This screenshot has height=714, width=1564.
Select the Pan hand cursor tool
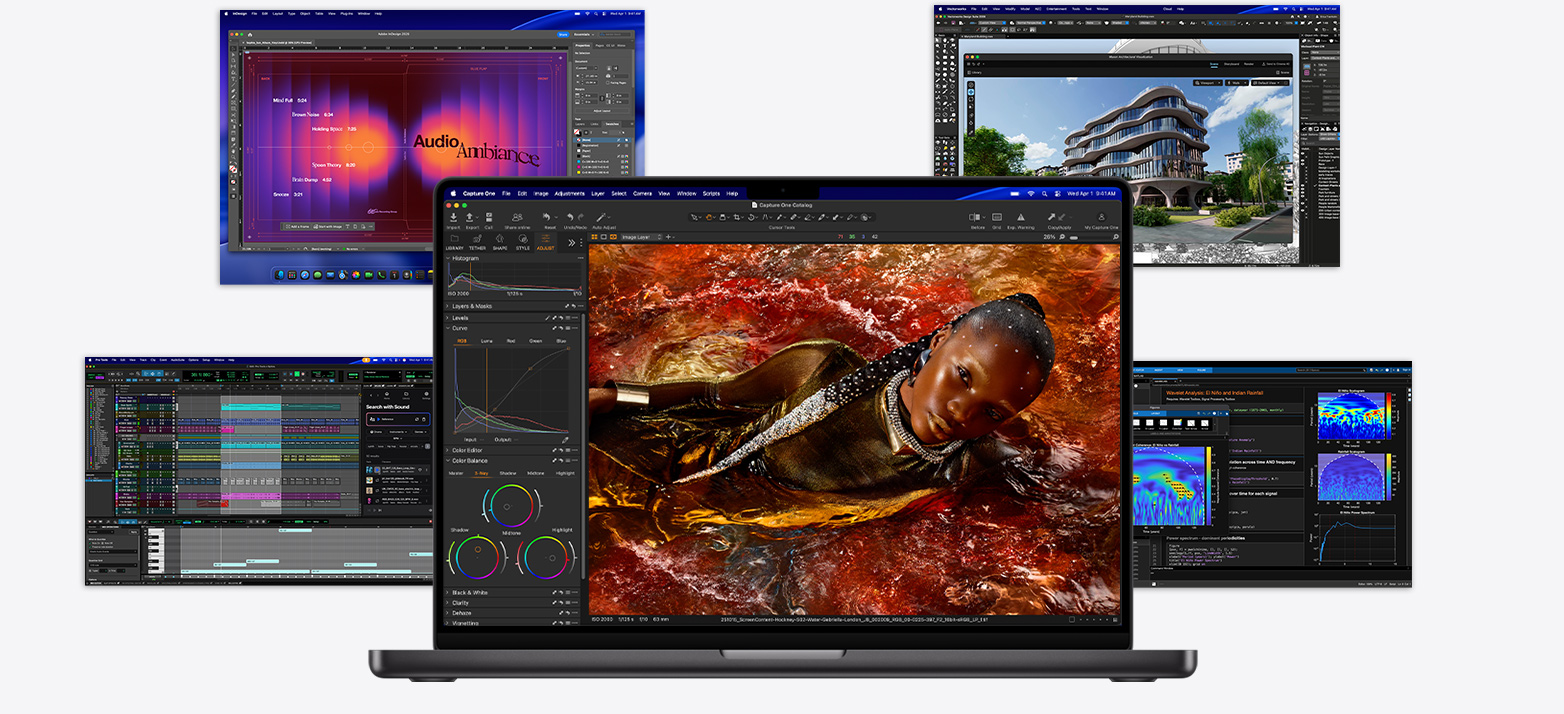click(x=711, y=217)
